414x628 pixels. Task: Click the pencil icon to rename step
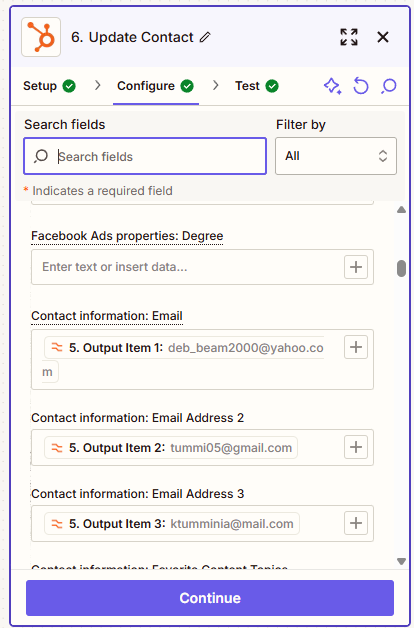(x=205, y=37)
